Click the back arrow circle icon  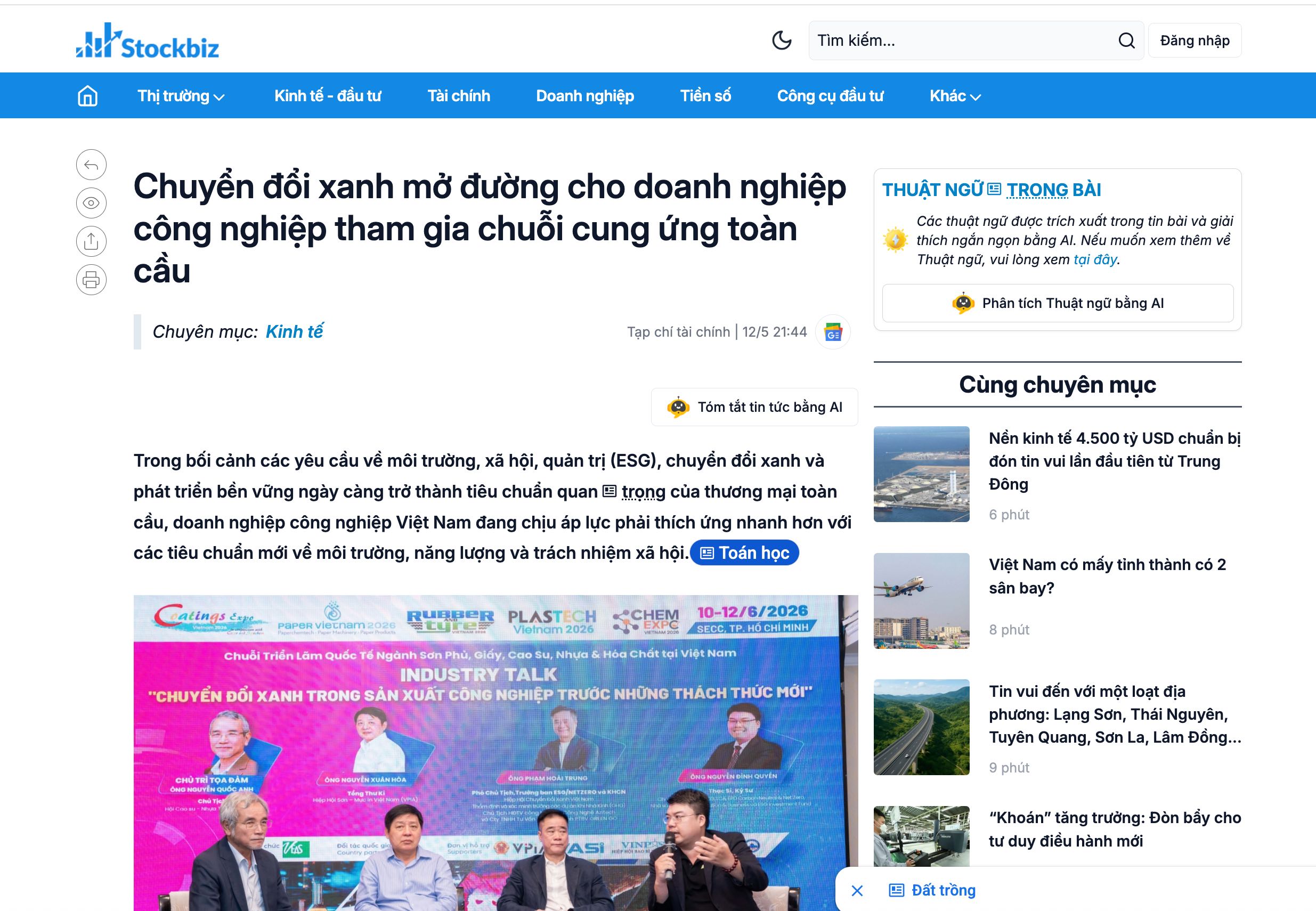pos(91,165)
